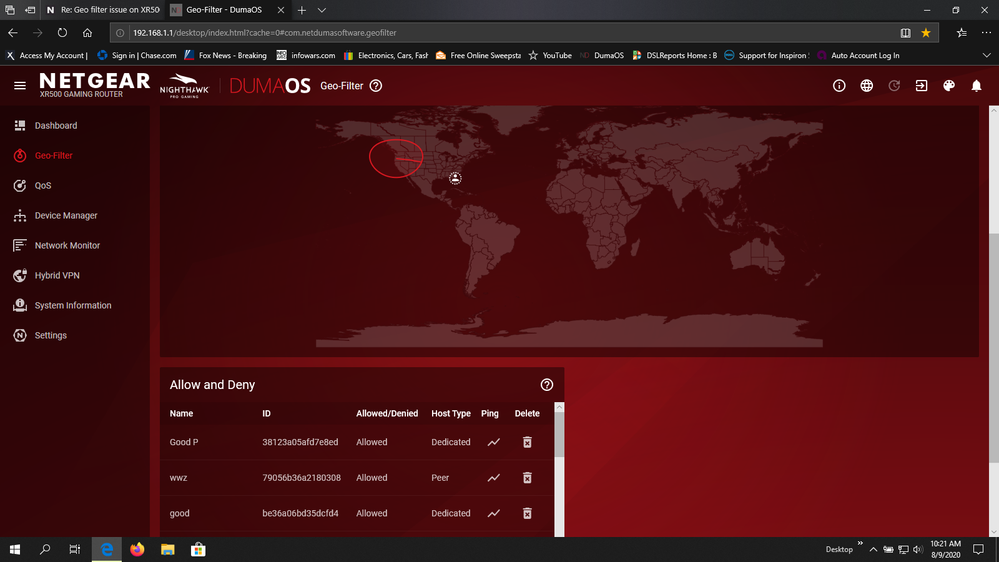Open DSLReports Home bookmark
This screenshot has height=562, width=999.
[x=675, y=55]
